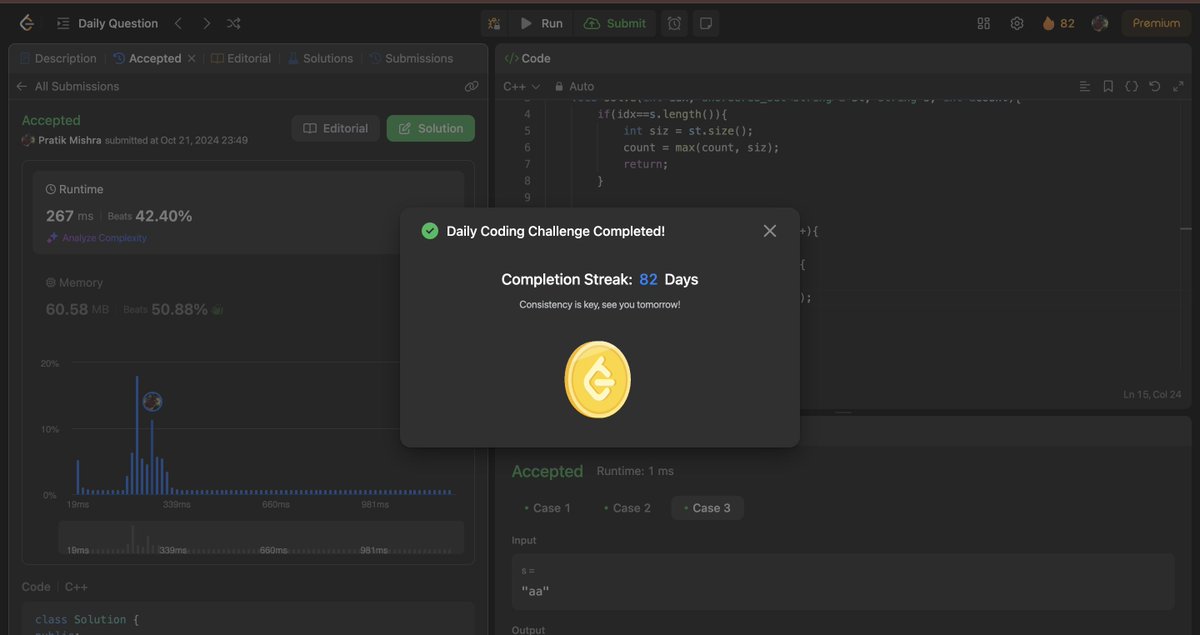Viewport: 1200px width, 635px height.
Task: Copy submission link chain icon
Action: coord(472,86)
